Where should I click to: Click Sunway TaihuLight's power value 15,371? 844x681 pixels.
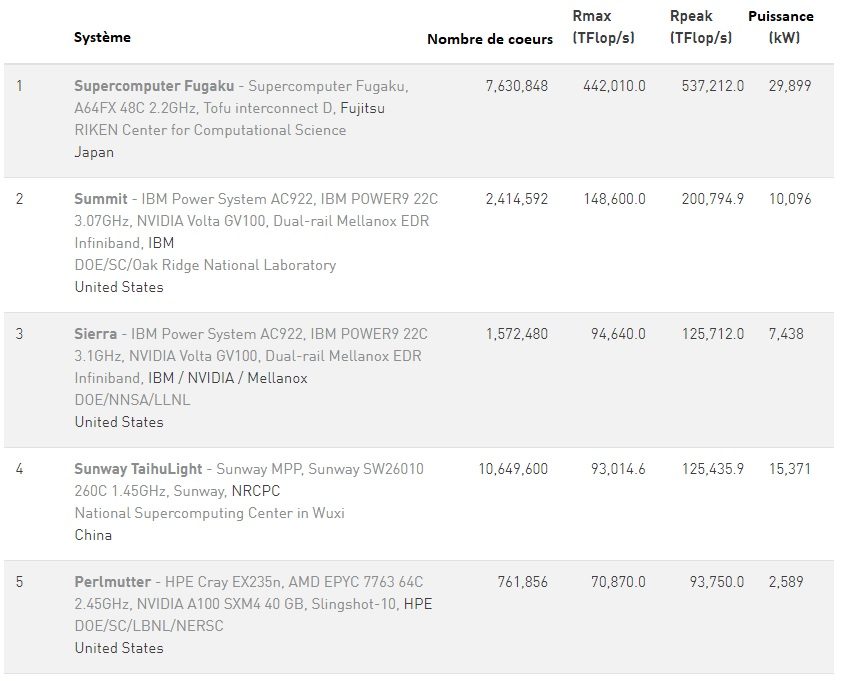[789, 469]
